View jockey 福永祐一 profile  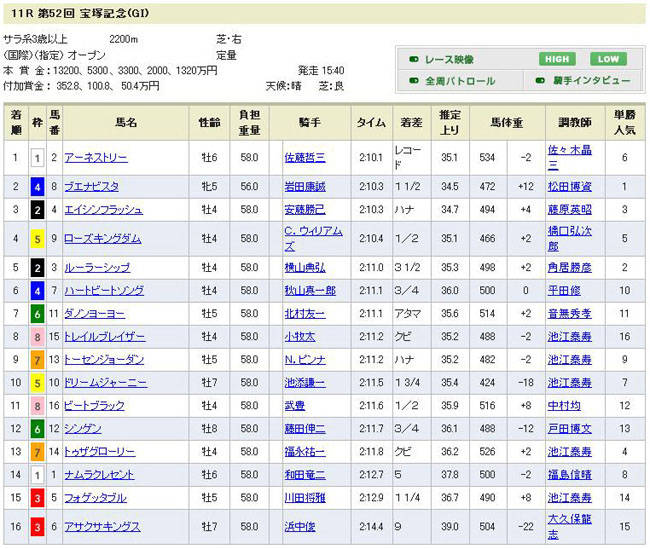(x=304, y=451)
